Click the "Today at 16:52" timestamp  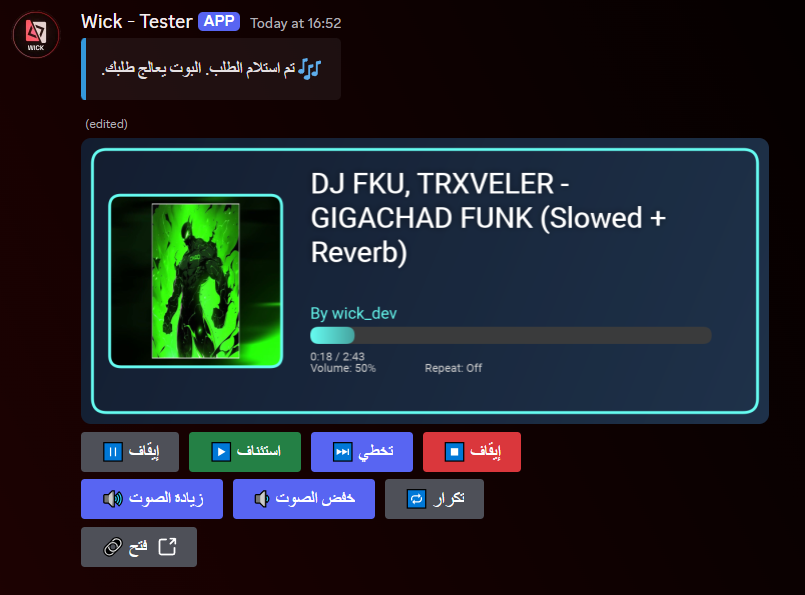coord(296,23)
